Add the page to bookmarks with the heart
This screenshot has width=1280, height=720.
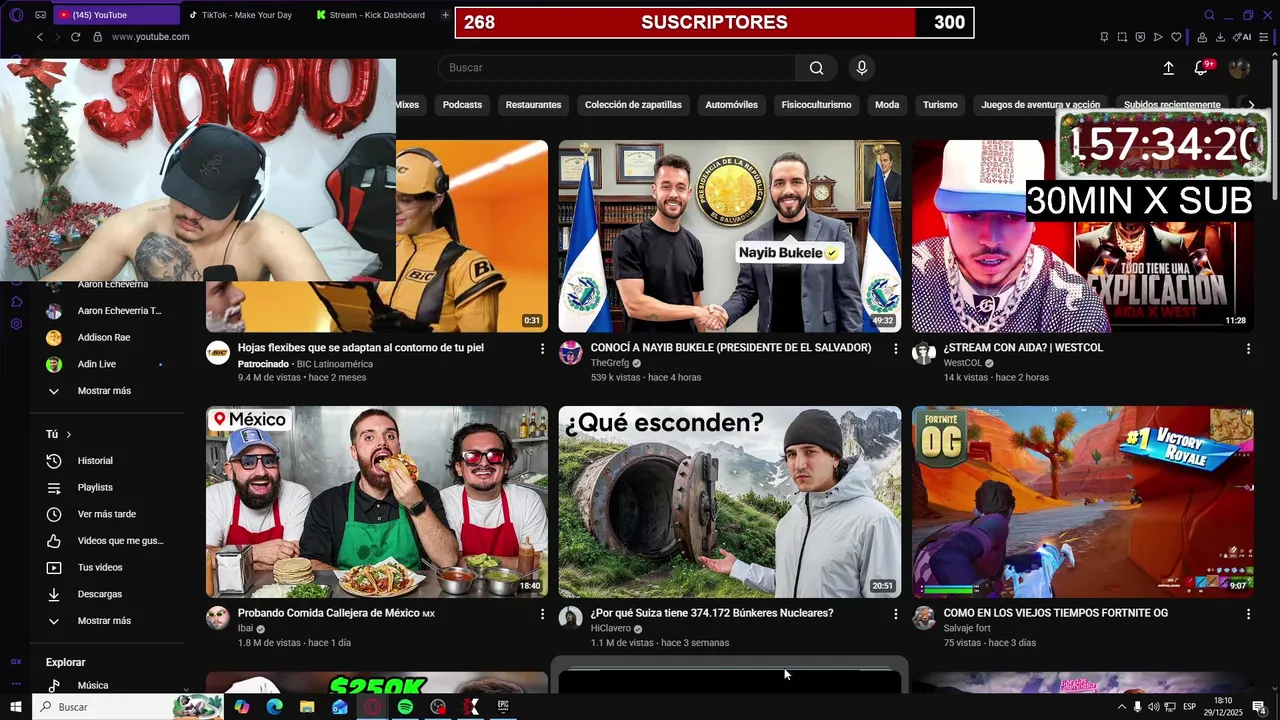[1176, 37]
